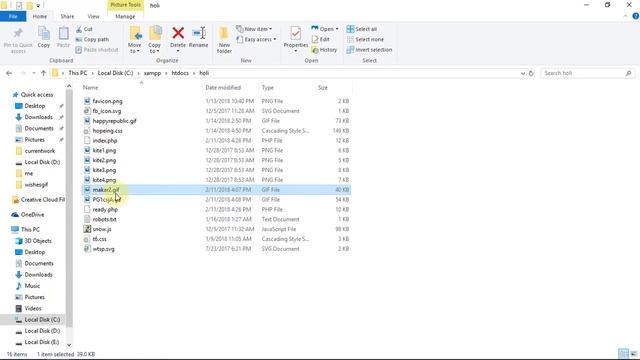This screenshot has width=640, height=360.
Task: Open the Move to command
Action: point(135,40)
